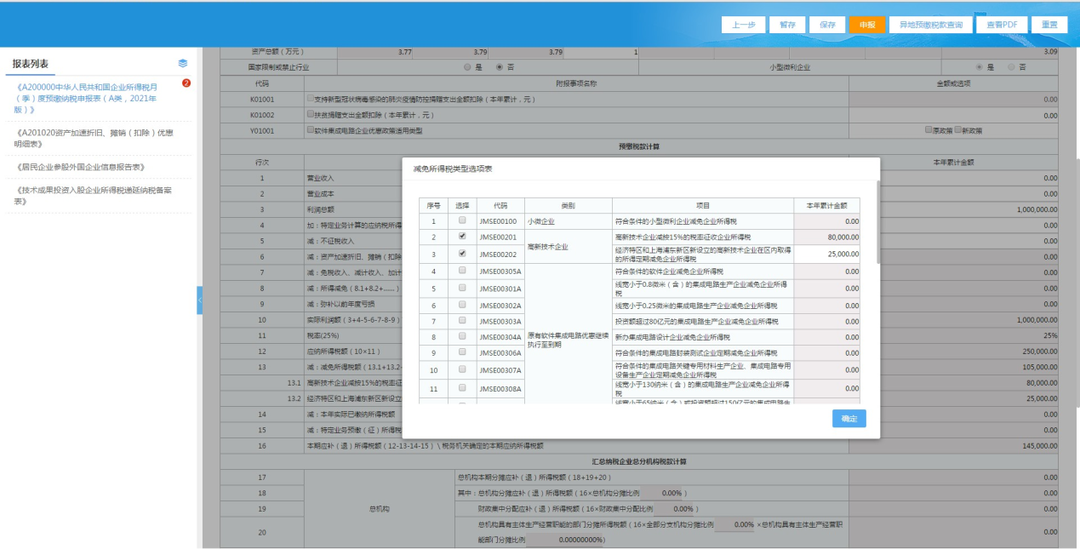Untick the checkbox for code JMSE00201
Image resolution: width=1080 pixels, height=549 pixels.
(x=462, y=236)
